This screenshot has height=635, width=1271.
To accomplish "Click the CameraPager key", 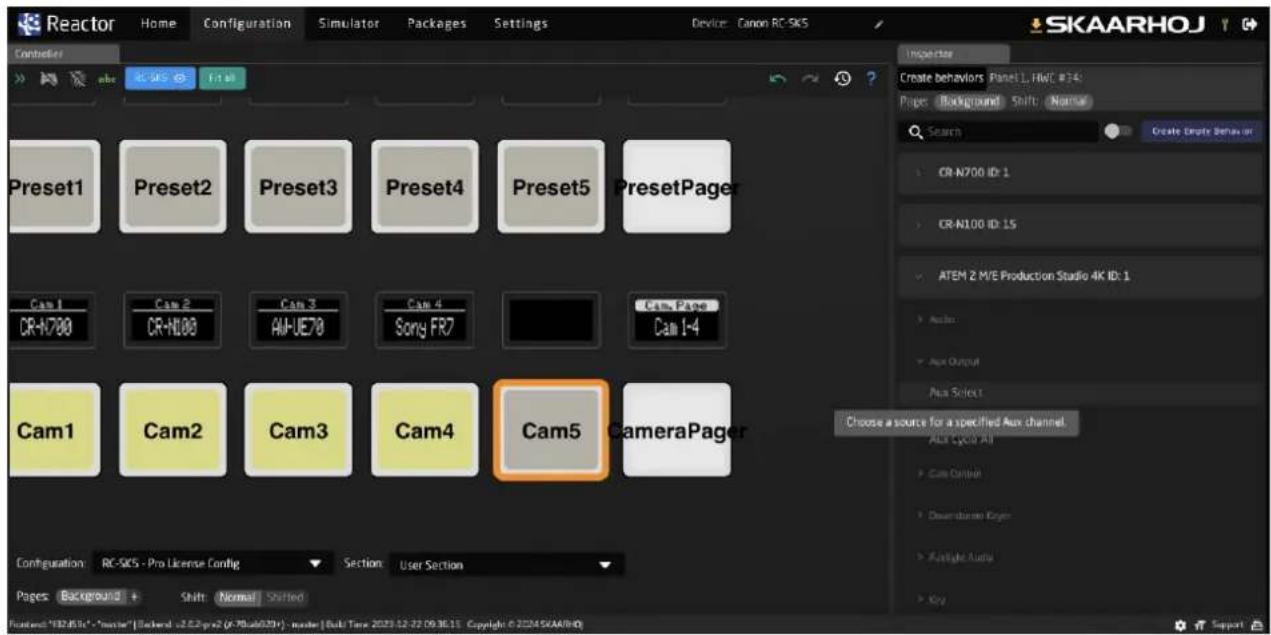I will (x=677, y=430).
